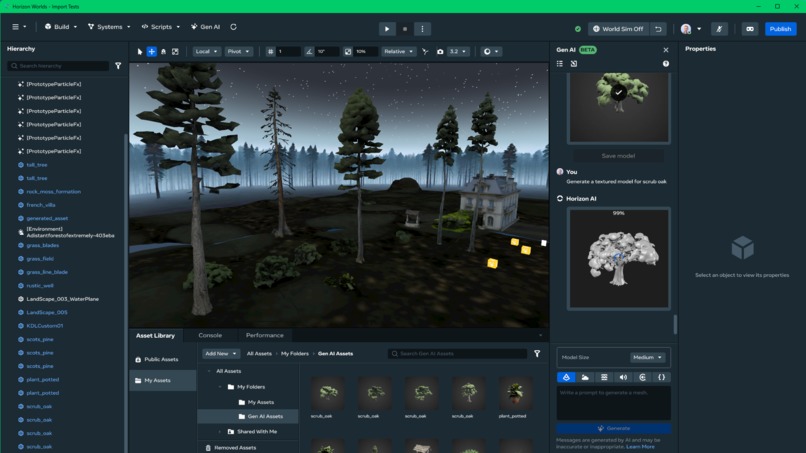Click the VR headset preview icon
Screen dimensions: 806x453
[750, 29]
